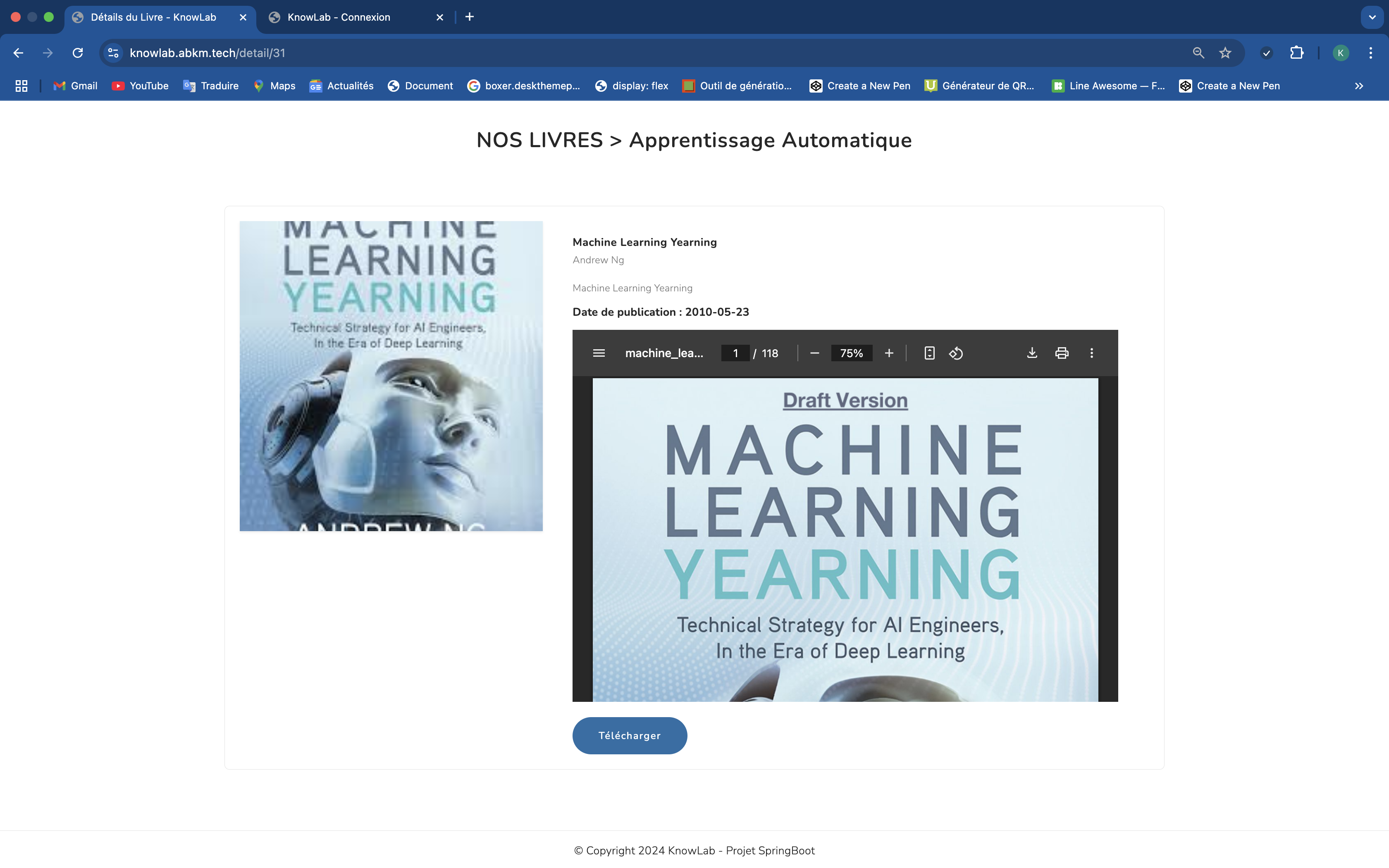Open the Document bookmark
Viewport: 1389px width, 868px height.
click(421, 86)
